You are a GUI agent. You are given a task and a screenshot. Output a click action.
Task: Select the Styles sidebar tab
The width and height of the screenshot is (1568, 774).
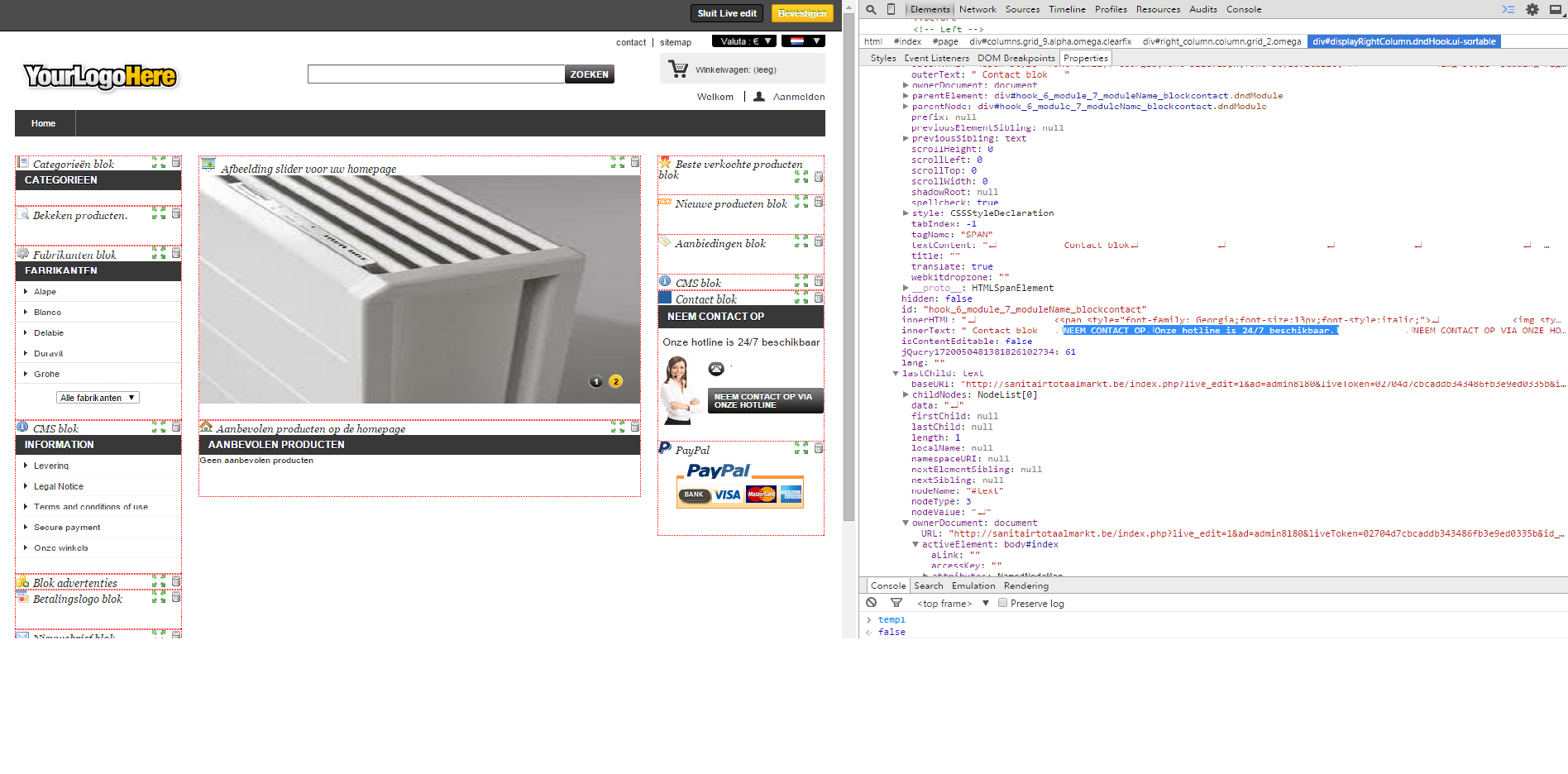(883, 58)
